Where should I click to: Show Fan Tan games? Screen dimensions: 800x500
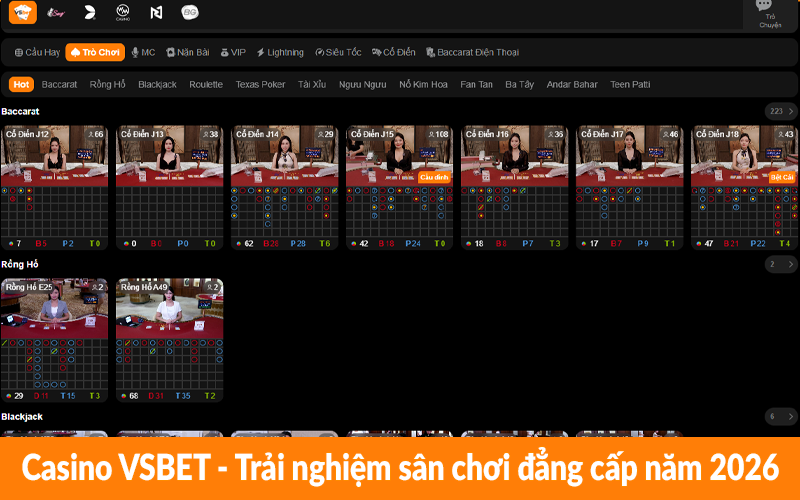coord(477,84)
